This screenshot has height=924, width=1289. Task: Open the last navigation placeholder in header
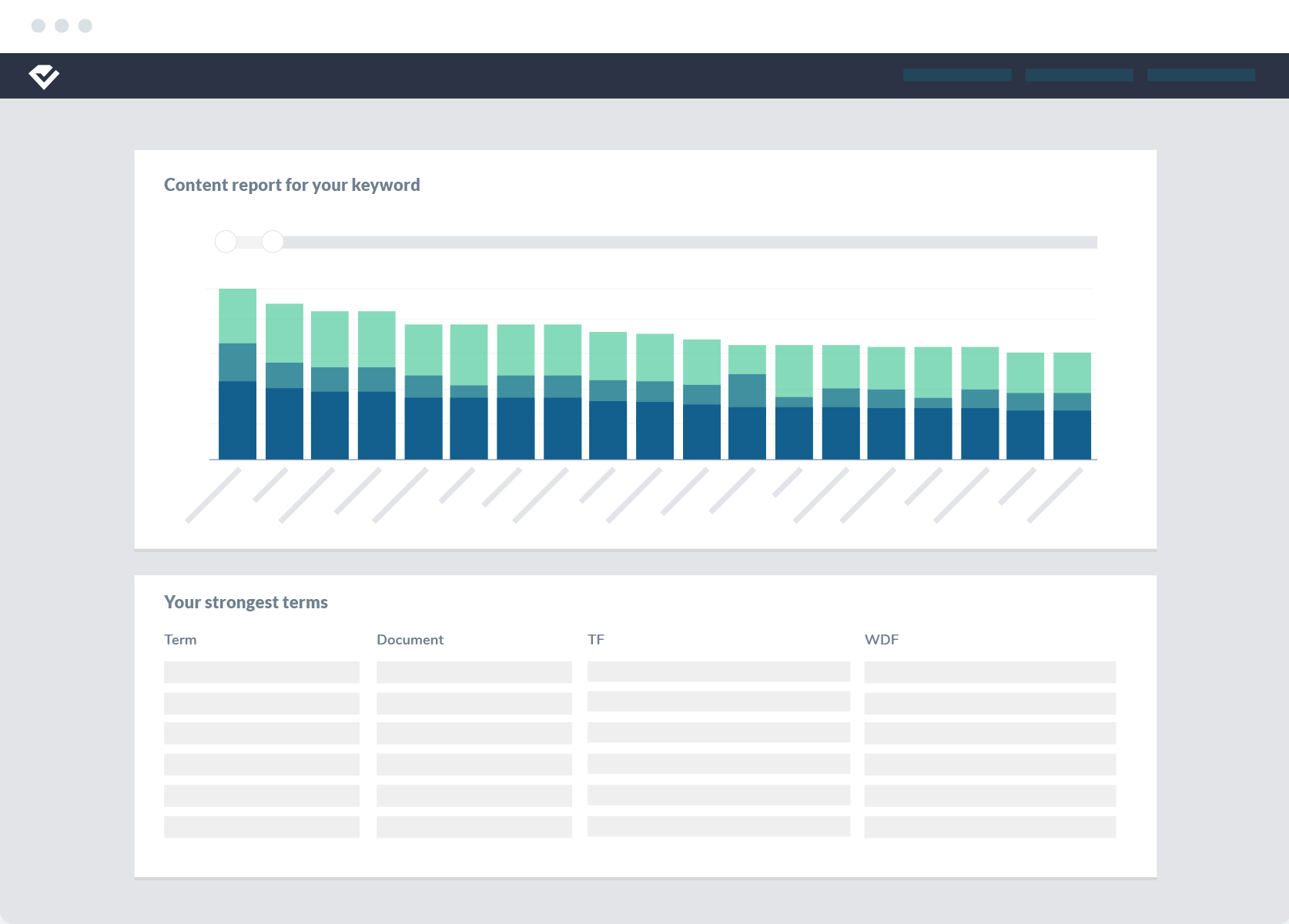(x=1201, y=75)
